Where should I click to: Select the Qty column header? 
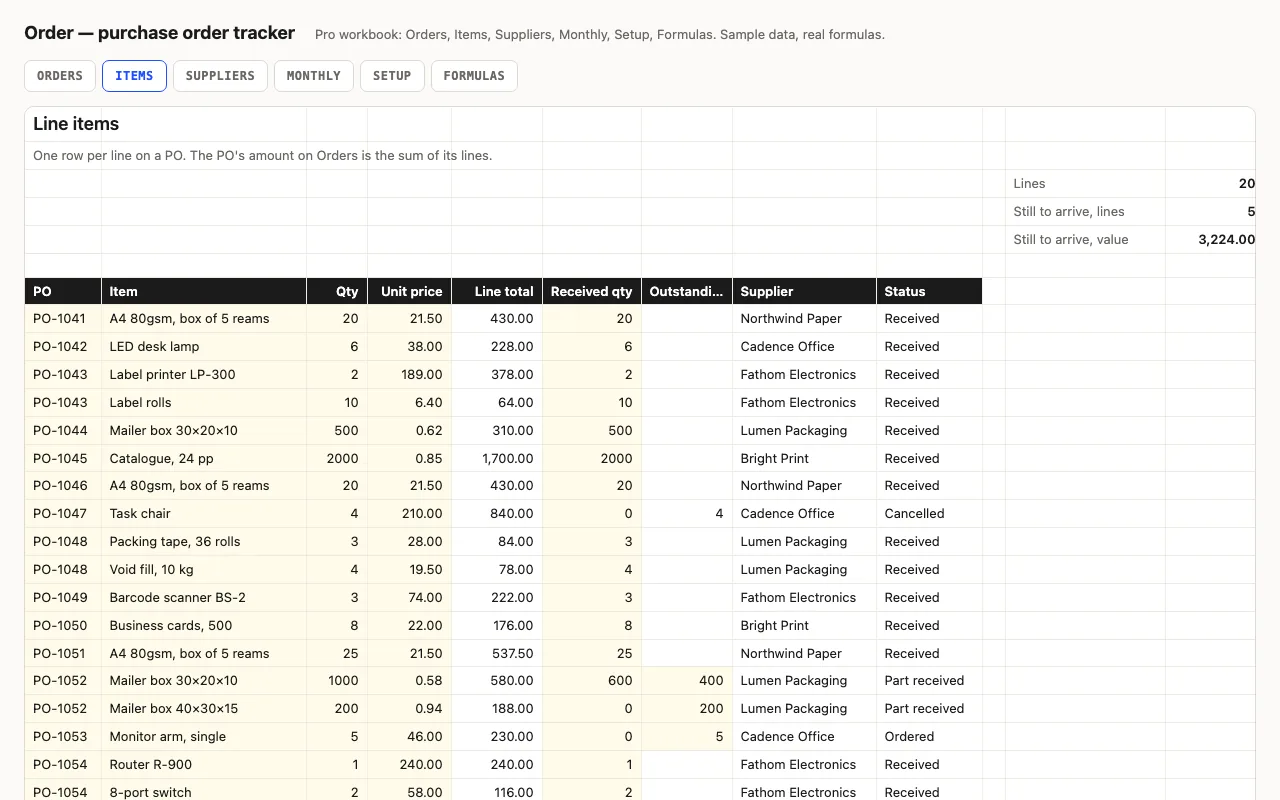(x=337, y=291)
